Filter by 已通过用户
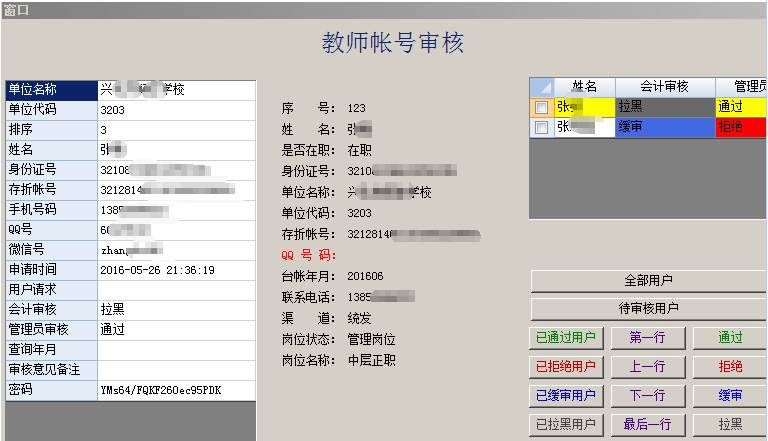The image size is (768, 441). tap(566, 338)
